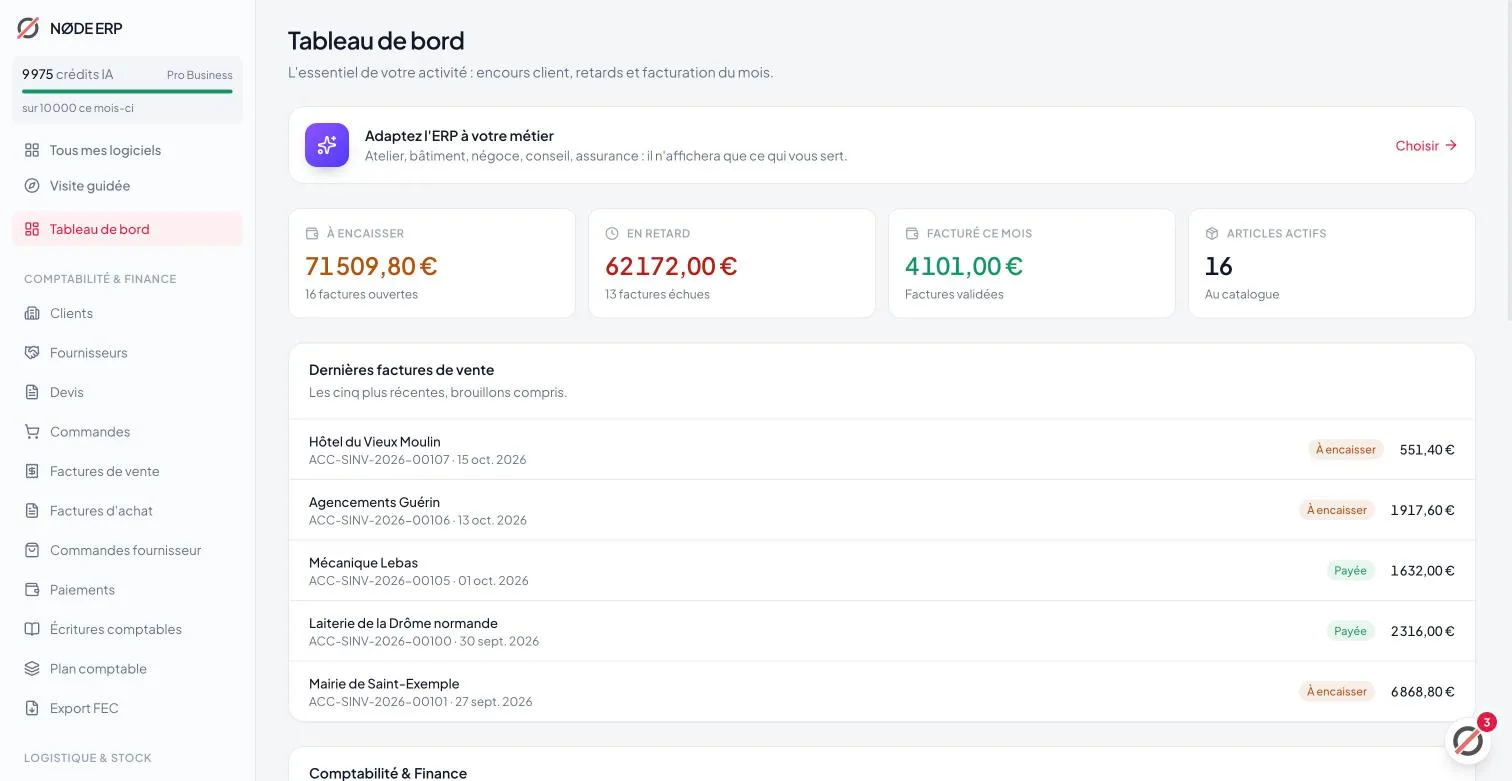Open Écritures comptables page
Viewport: 1512px width, 781px height.
127,629
